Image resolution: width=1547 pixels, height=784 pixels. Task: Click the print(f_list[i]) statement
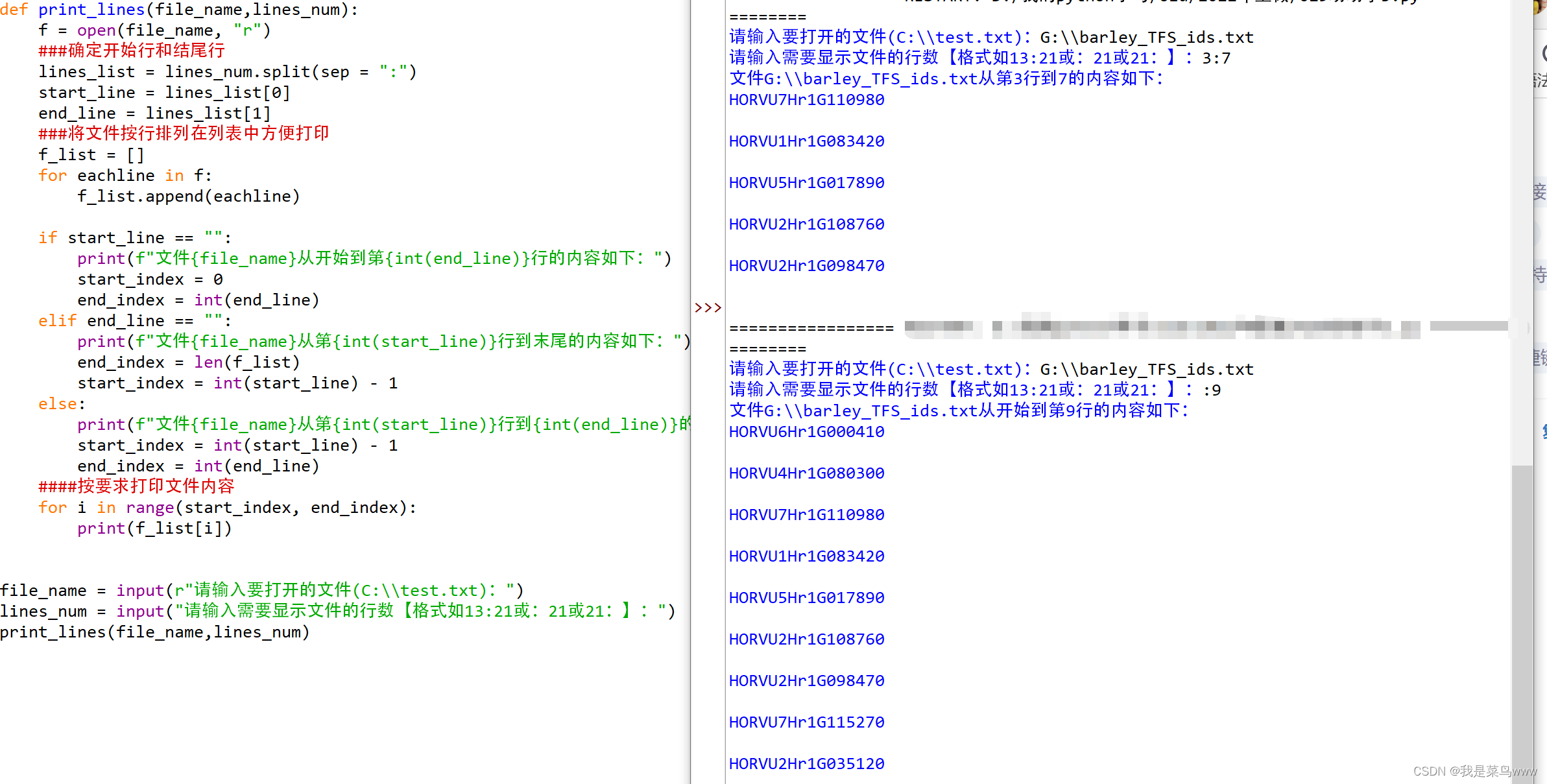tap(154, 529)
